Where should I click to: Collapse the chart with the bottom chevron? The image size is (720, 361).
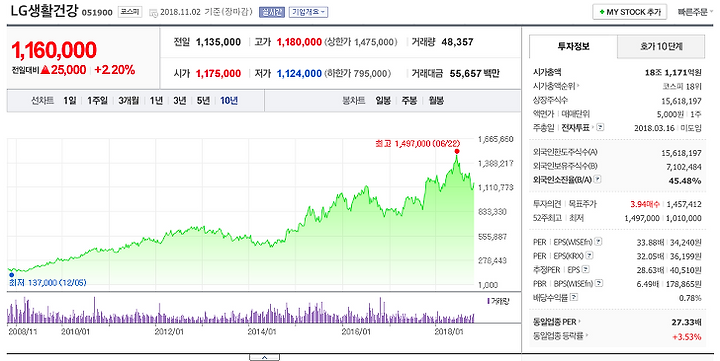pos(264,357)
